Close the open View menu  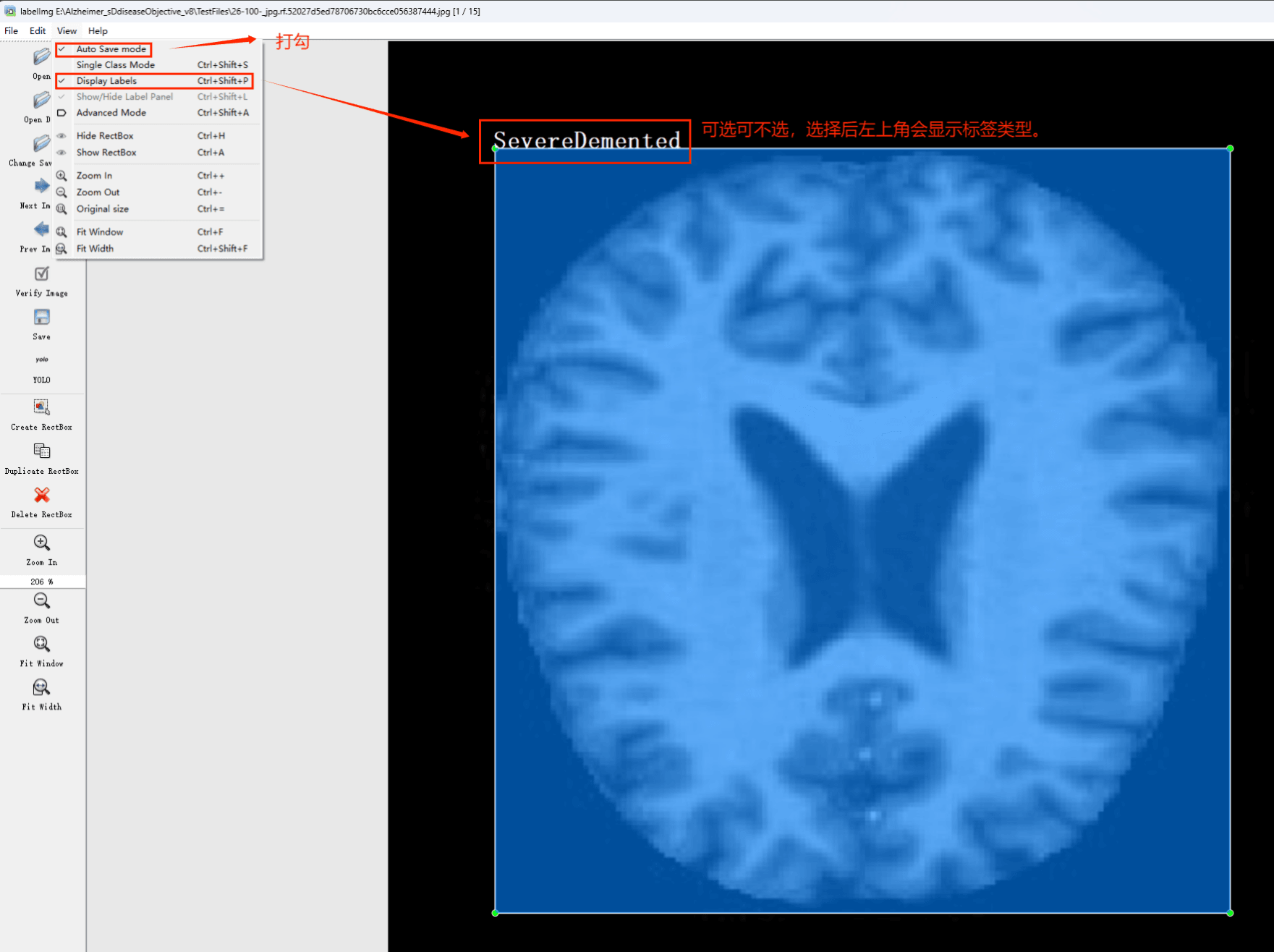(x=67, y=31)
